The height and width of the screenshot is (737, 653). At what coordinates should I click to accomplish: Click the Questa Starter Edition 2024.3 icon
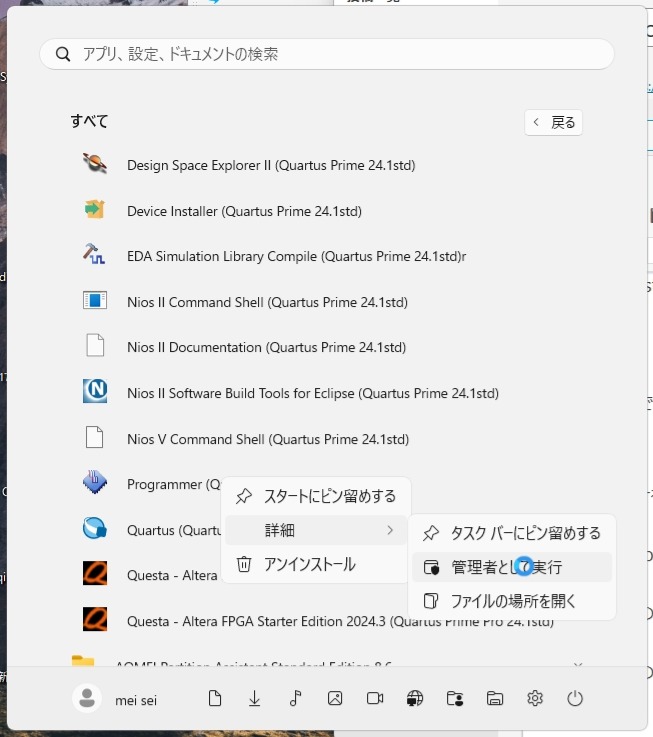(94, 619)
